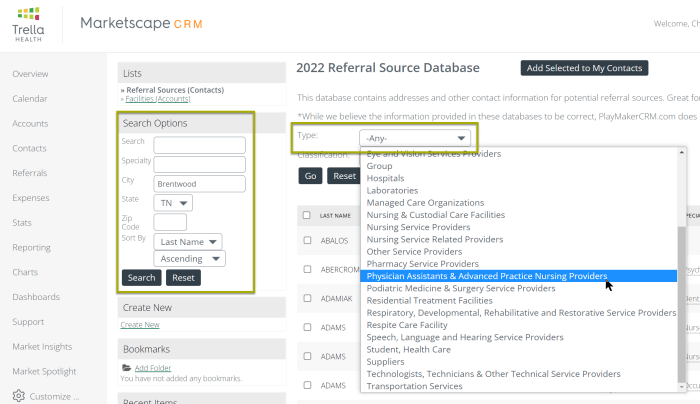Open the Type -Any- dropdown
Viewport: 700px width, 404px height.
415,138
